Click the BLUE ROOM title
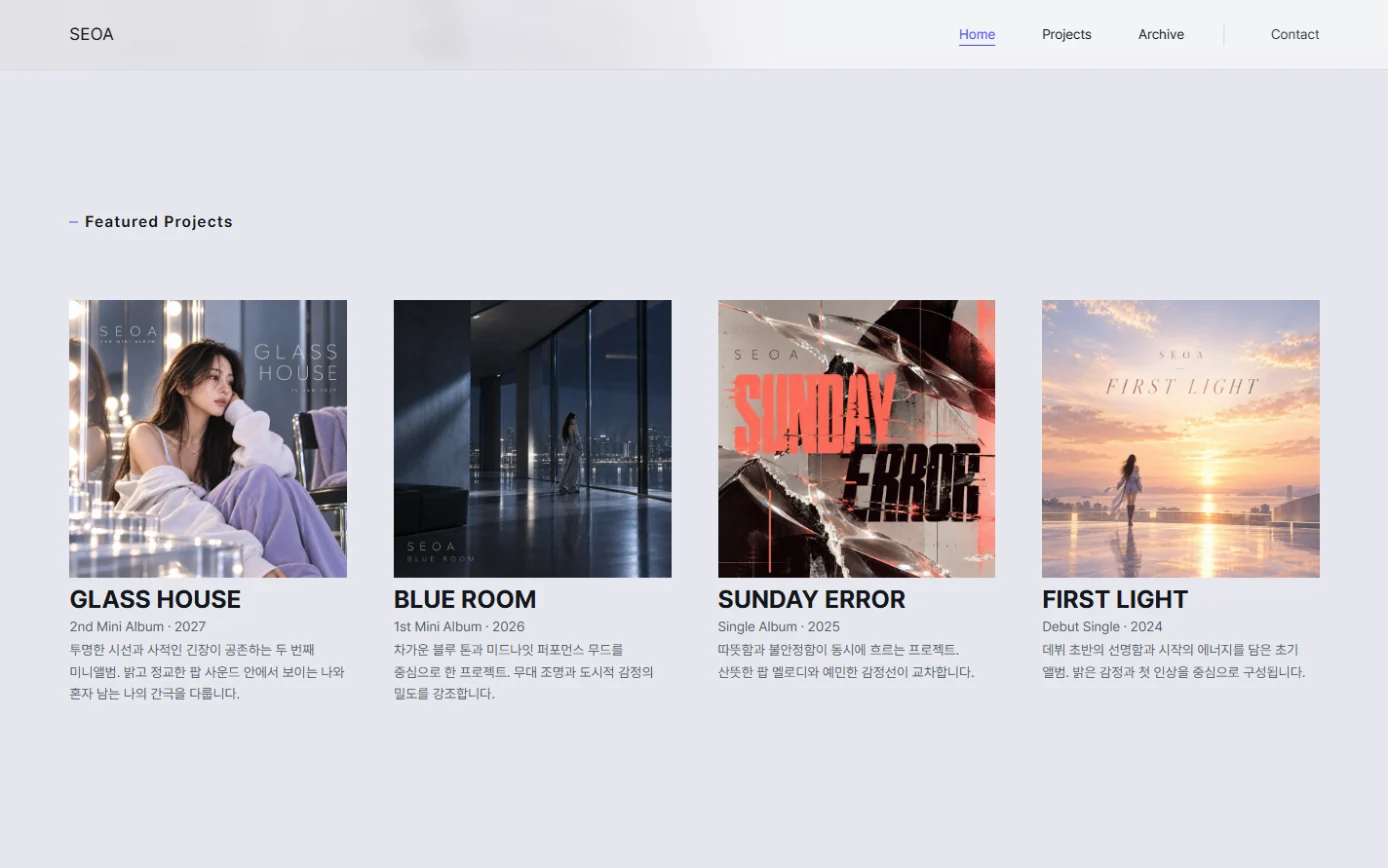This screenshot has height=868, width=1388. 465,600
